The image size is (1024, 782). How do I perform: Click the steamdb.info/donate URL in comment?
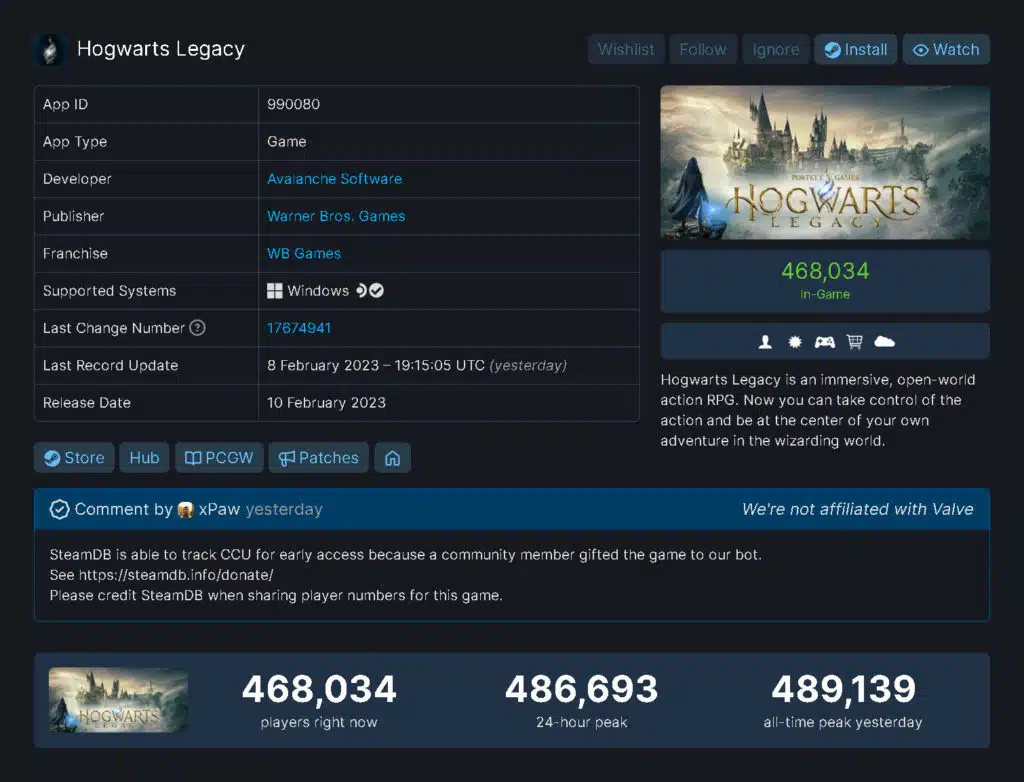176,575
